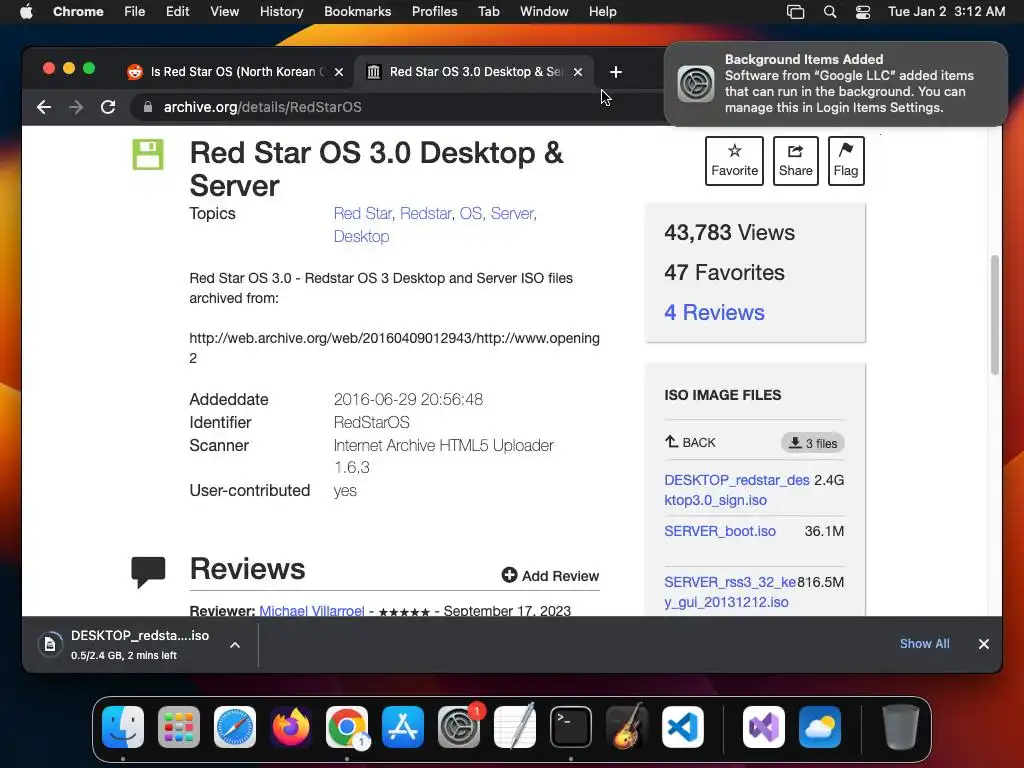This screenshot has height=768, width=1024.
Task: Click the Reviews speech bubble icon
Action: pos(148,571)
